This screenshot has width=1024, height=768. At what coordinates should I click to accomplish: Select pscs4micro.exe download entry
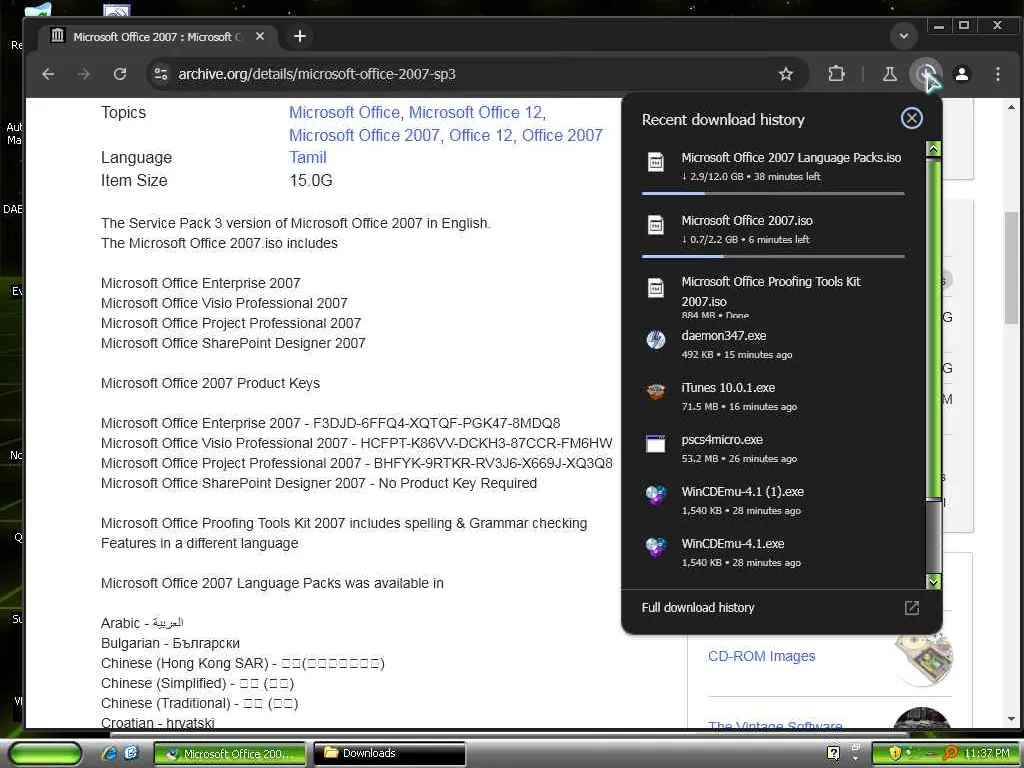[773, 449]
